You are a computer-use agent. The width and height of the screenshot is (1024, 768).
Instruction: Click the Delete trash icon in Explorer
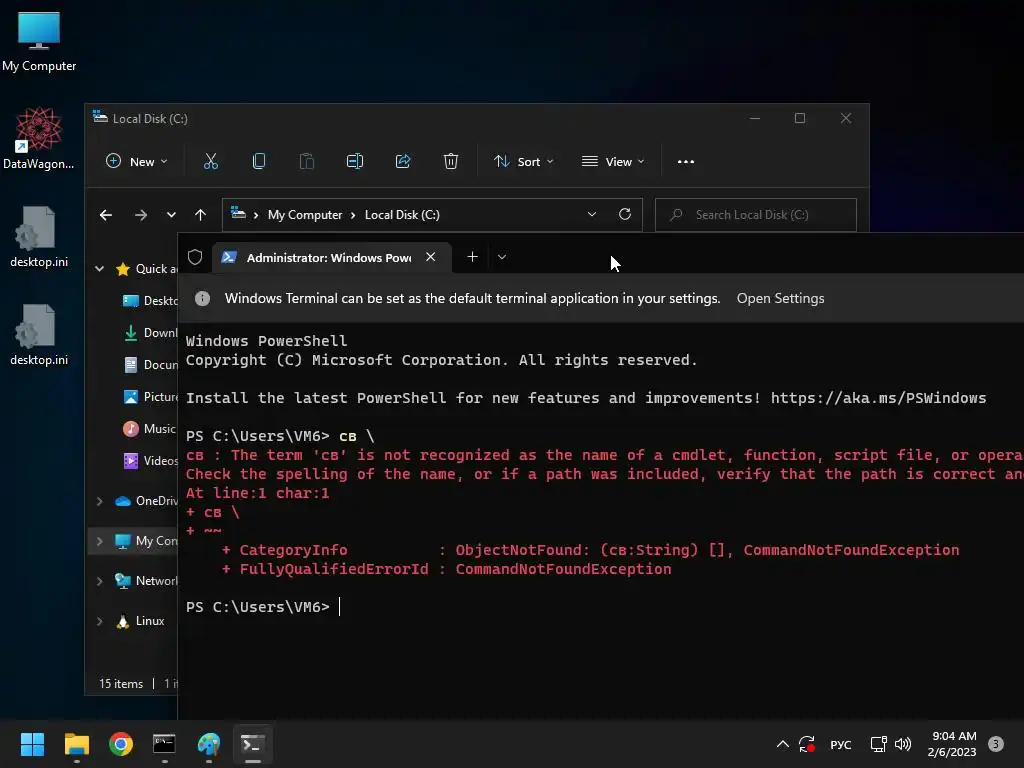click(x=451, y=161)
